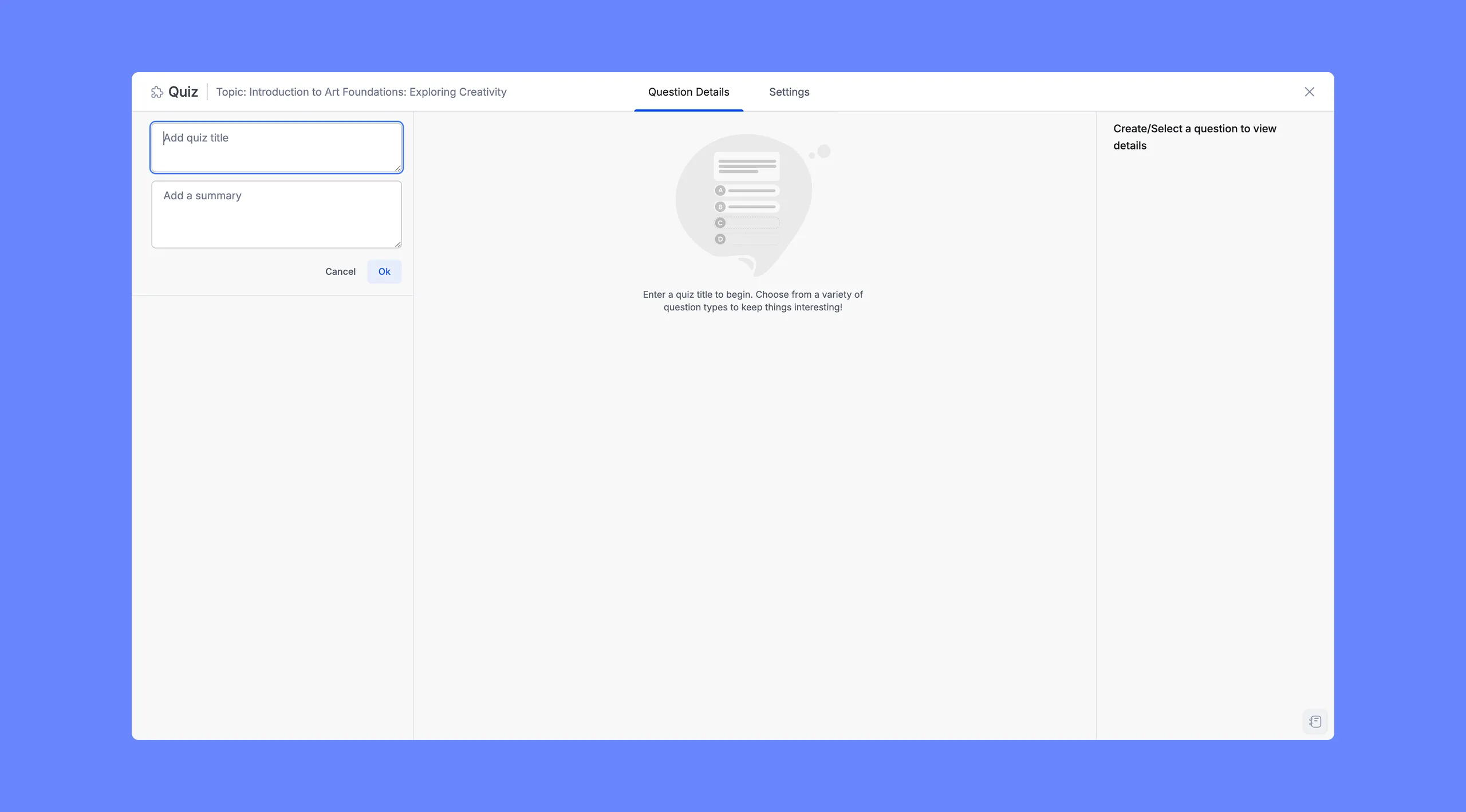This screenshot has height=812, width=1466.
Task: Click the resize handle of the quiz title textarea
Action: 397,168
